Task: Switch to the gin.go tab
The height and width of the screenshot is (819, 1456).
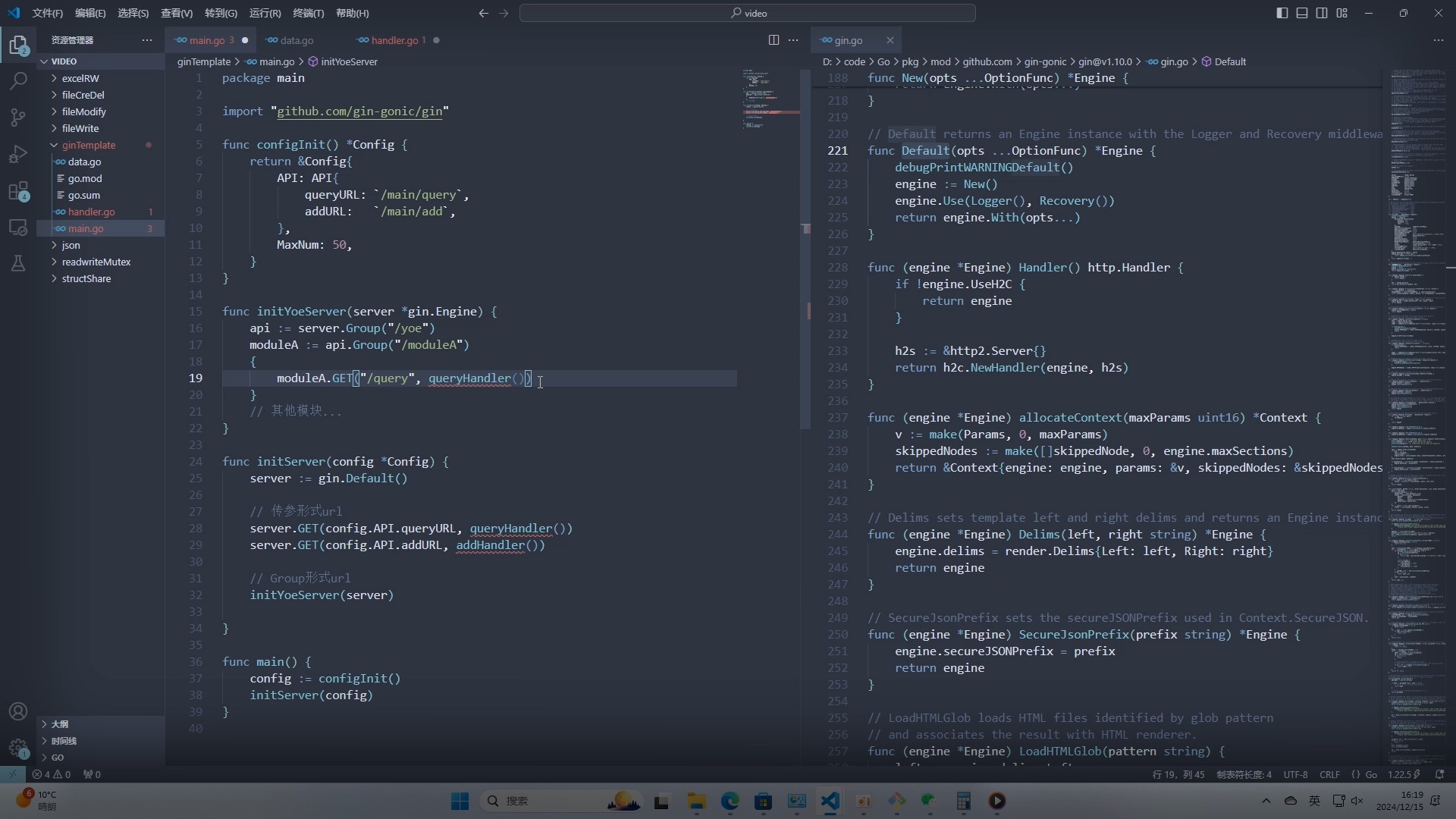Action: click(x=848, y=40)
